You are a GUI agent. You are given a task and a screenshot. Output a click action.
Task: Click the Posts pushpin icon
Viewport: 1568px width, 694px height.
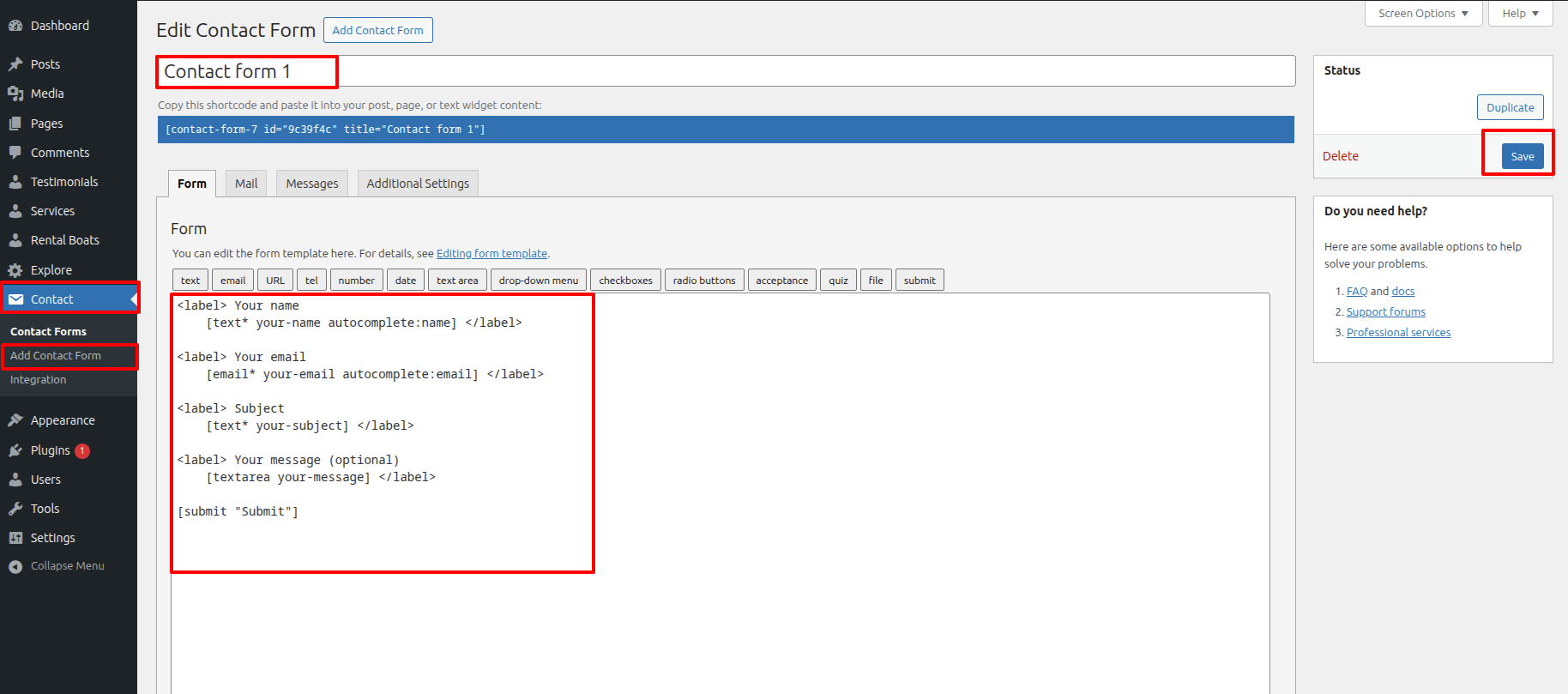pos(15,64)
